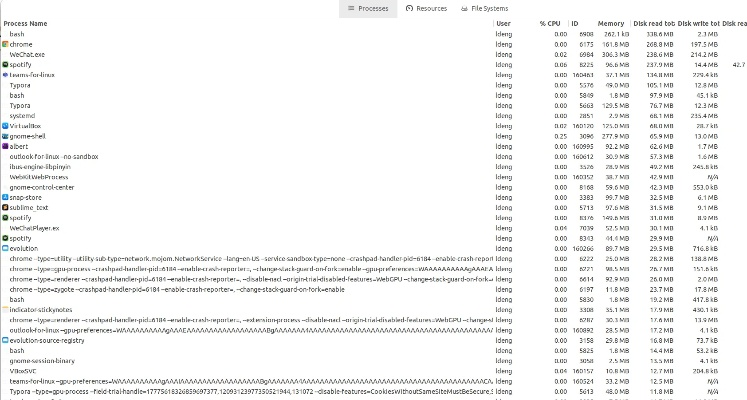
Task: Click the chrome process icon
Action: (5, 44)
